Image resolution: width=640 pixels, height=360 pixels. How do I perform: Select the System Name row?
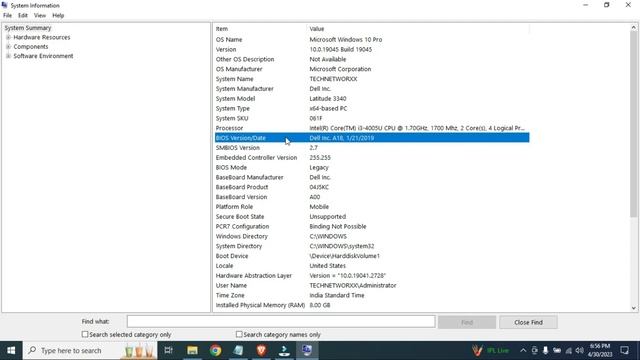[372, 79]
